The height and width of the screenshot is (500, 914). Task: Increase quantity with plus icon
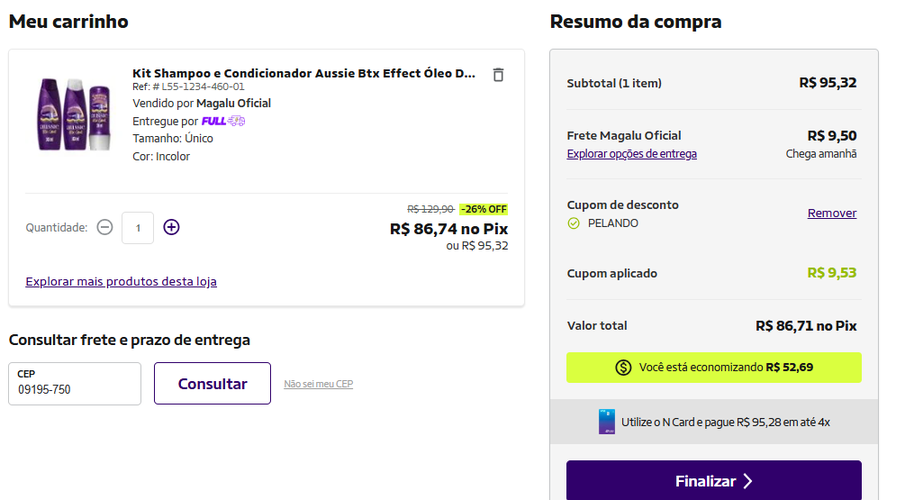(171, 227)
